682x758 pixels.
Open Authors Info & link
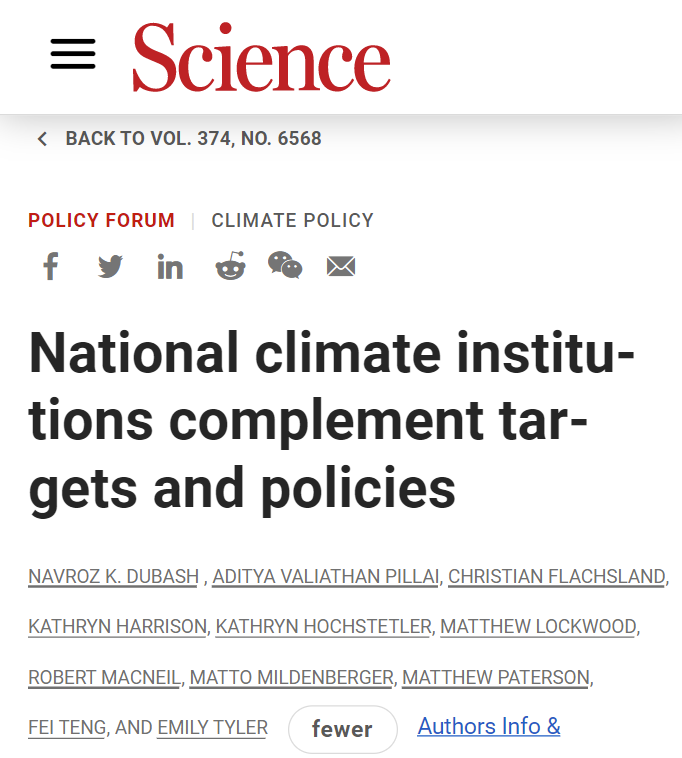[x=489, y=726]
